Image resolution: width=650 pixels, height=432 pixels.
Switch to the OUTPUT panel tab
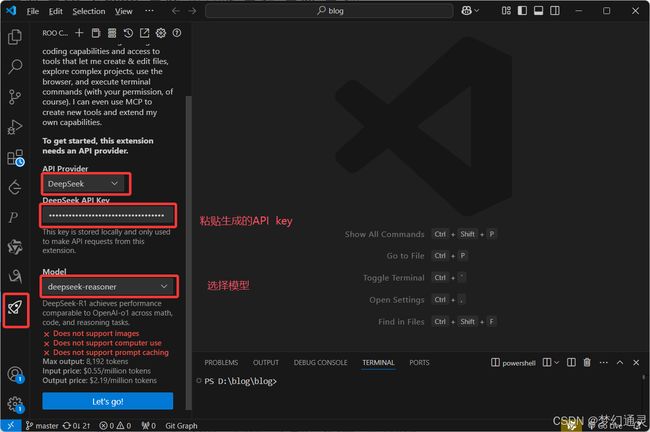(266, 362)
